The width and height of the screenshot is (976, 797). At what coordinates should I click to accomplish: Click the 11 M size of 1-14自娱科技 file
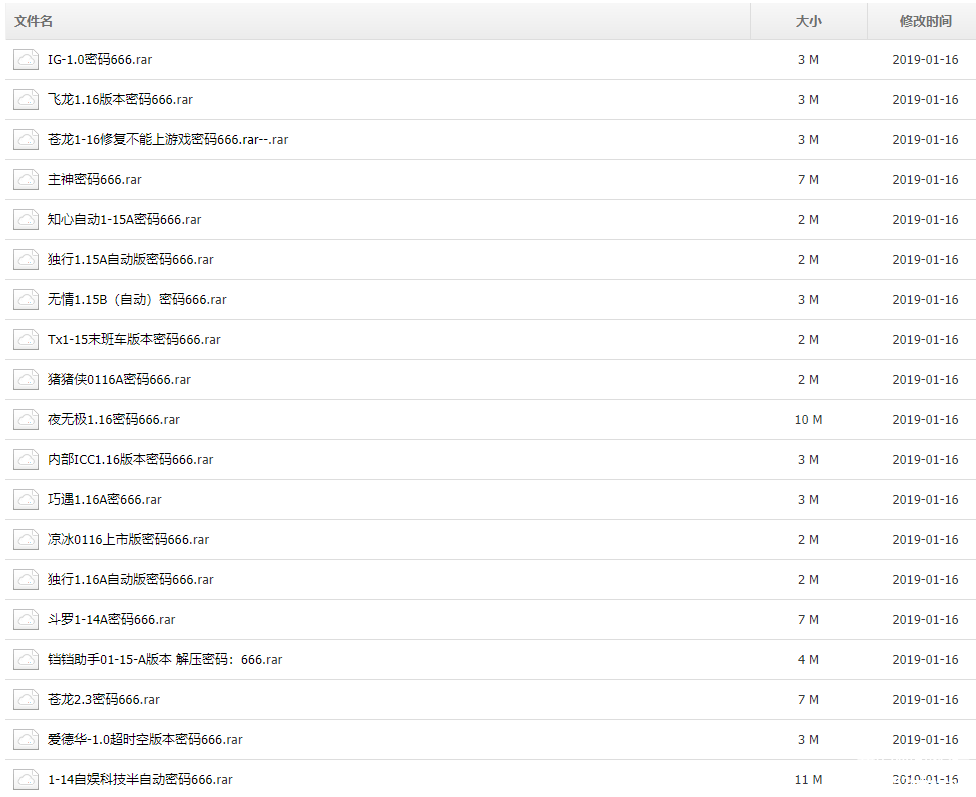[809, 780]
